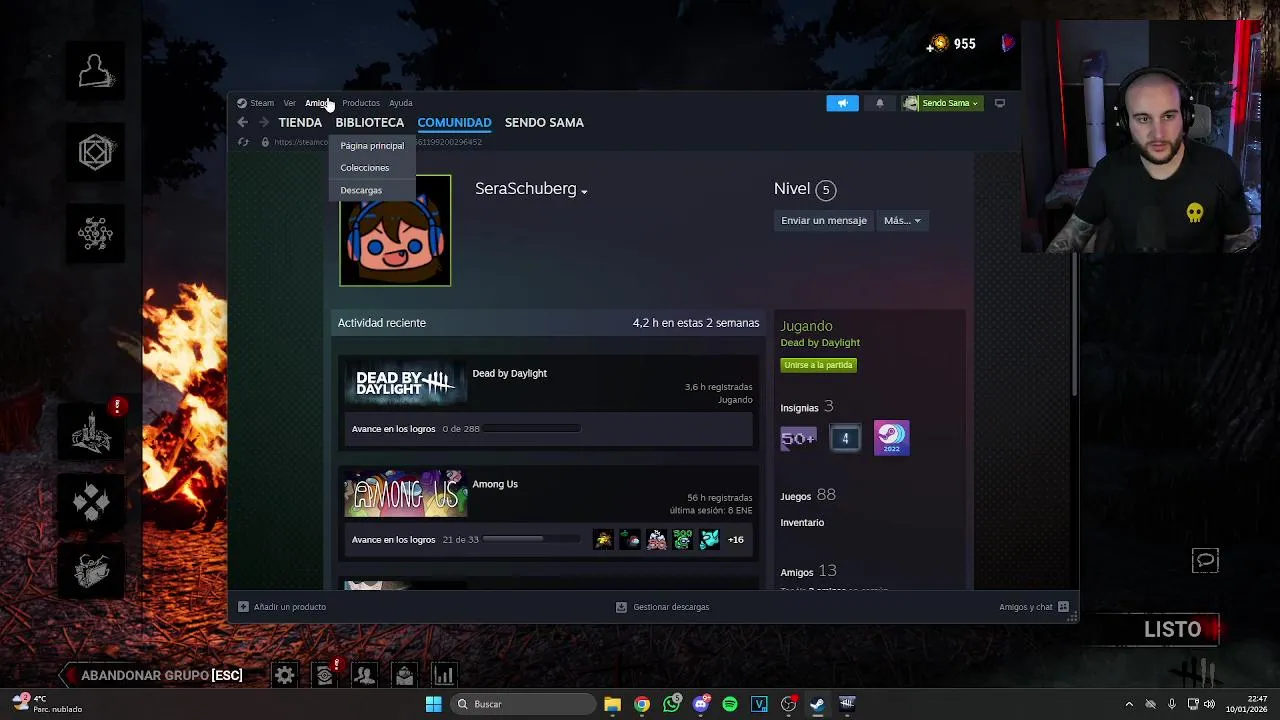1280x720 pixels.
Task: Open Google Chrome from the taskbar
Action: click(x=642, y=705)
